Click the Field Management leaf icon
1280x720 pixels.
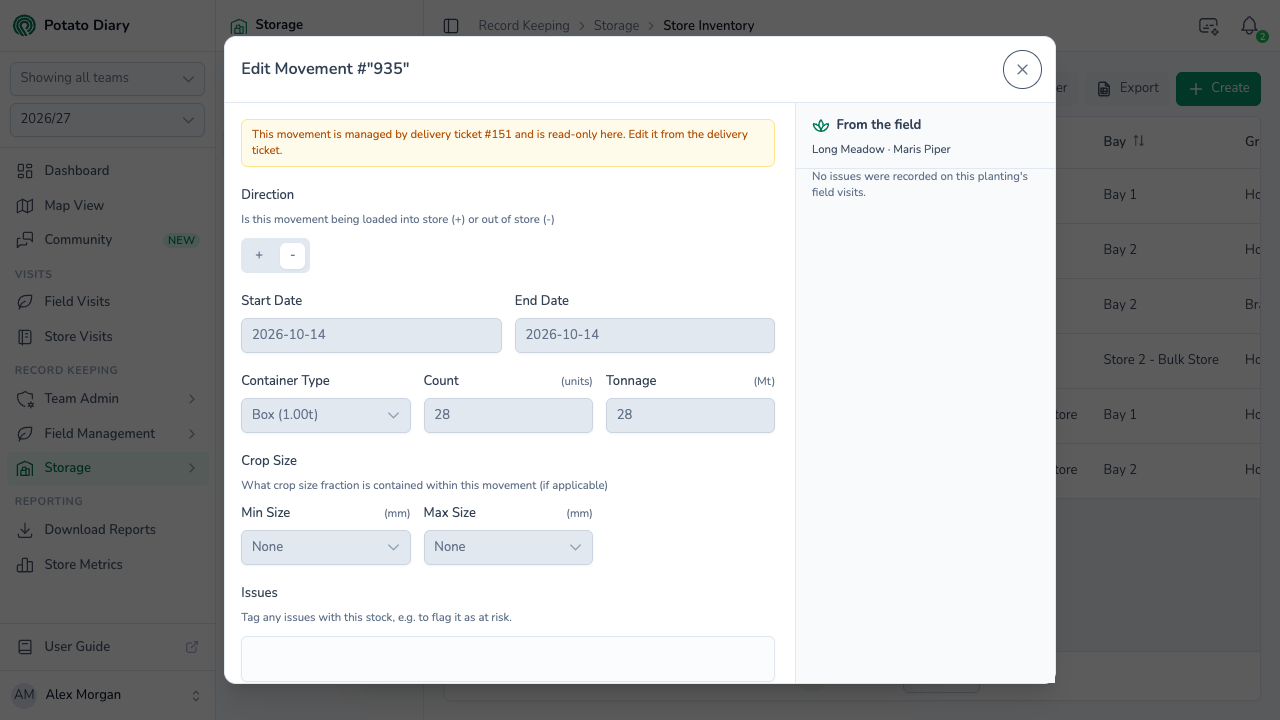coord(25,434)
